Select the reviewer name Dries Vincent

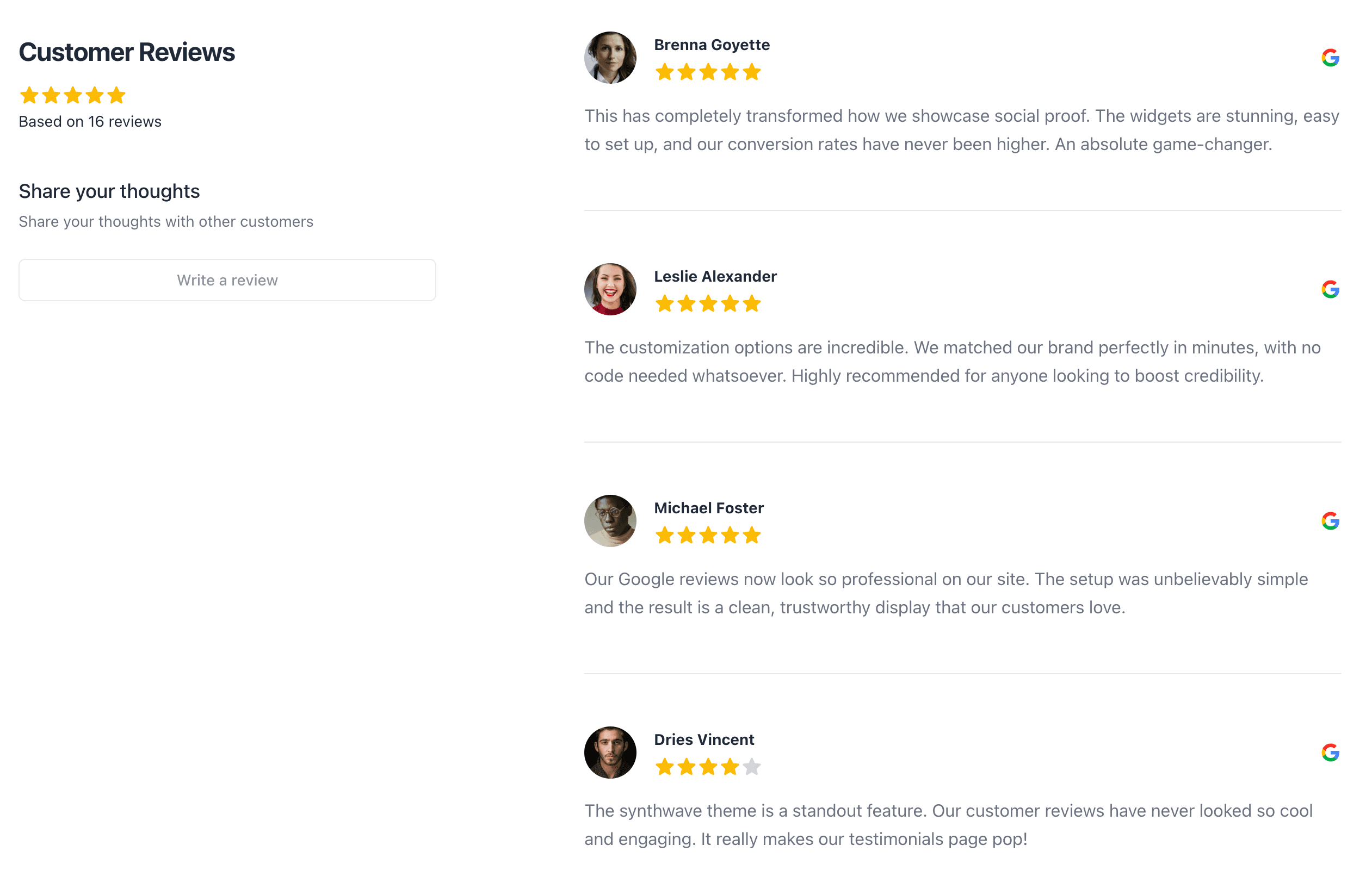click(703, 739)
